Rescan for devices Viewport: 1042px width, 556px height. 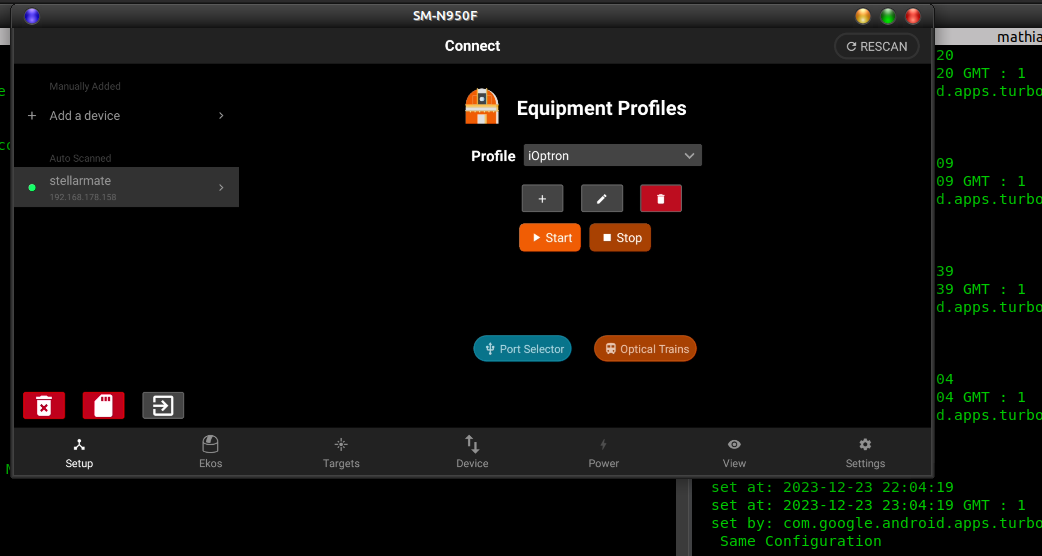point(877,46)
